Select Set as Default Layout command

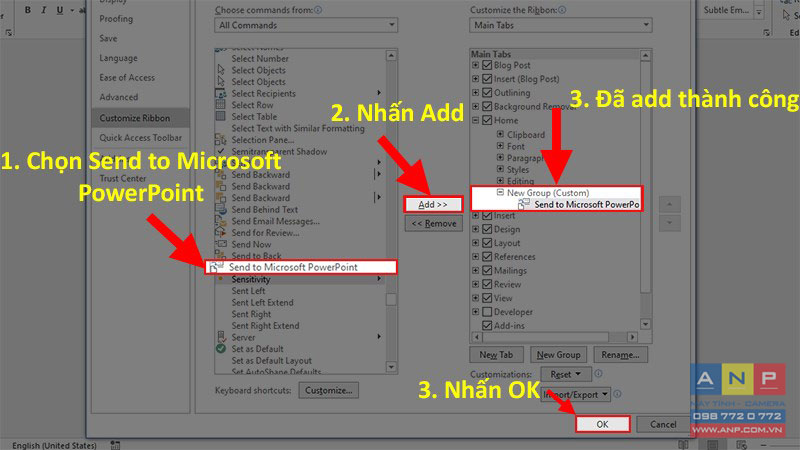pos(271,360)
